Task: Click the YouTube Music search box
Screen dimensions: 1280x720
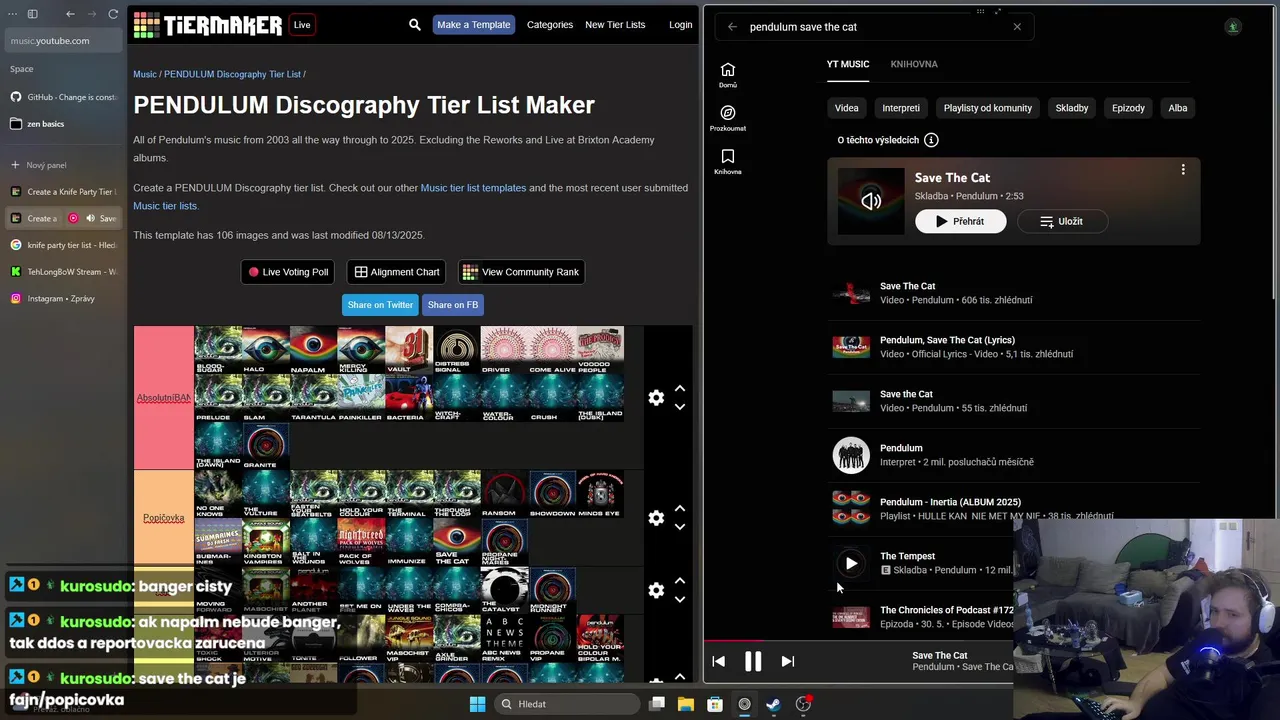Action: tap(875, 27)
